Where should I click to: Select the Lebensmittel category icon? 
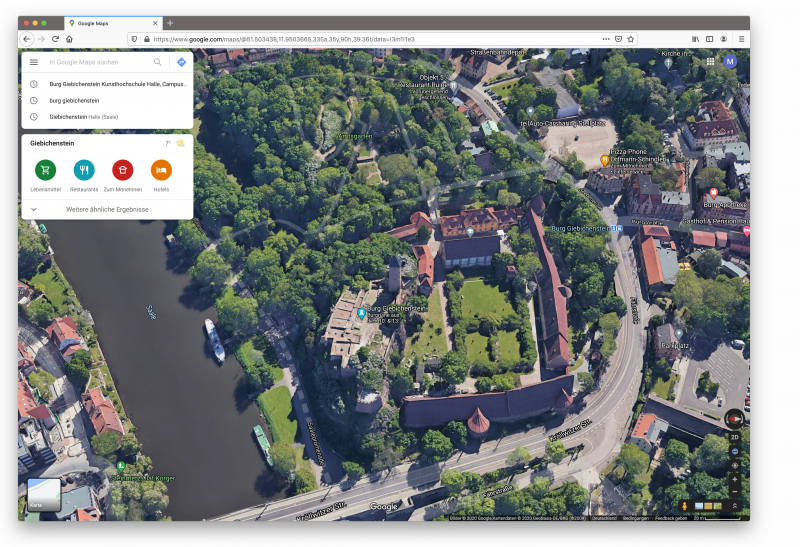click(45, 170)
